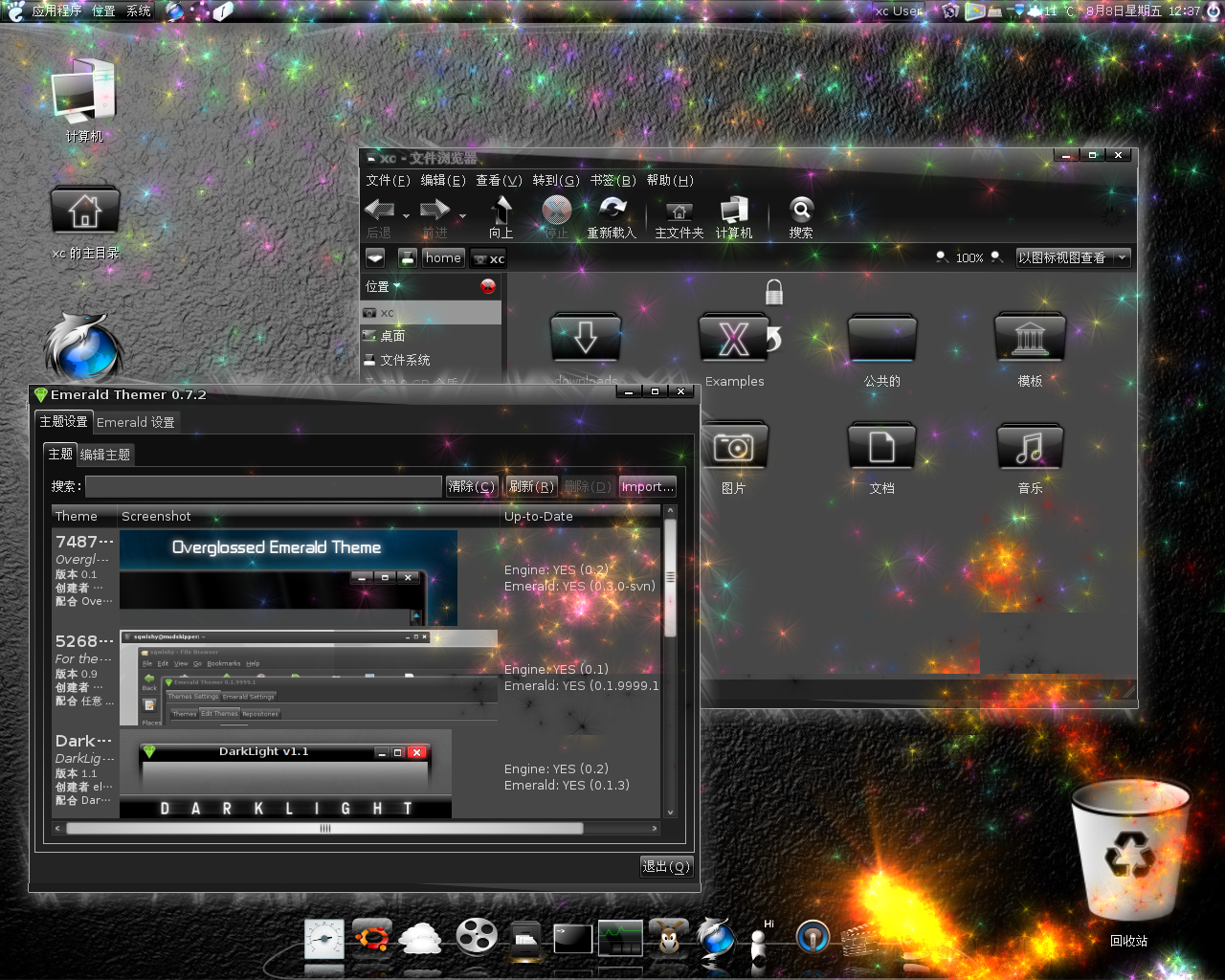1225x980 pixels.
Task: Click the 退出(Q) button
Action: tap(666, 866)
